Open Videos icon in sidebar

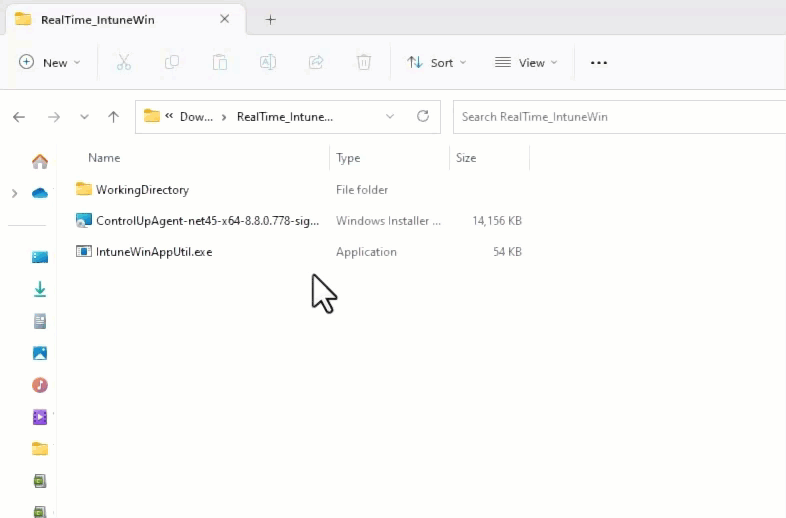point(40,417)
